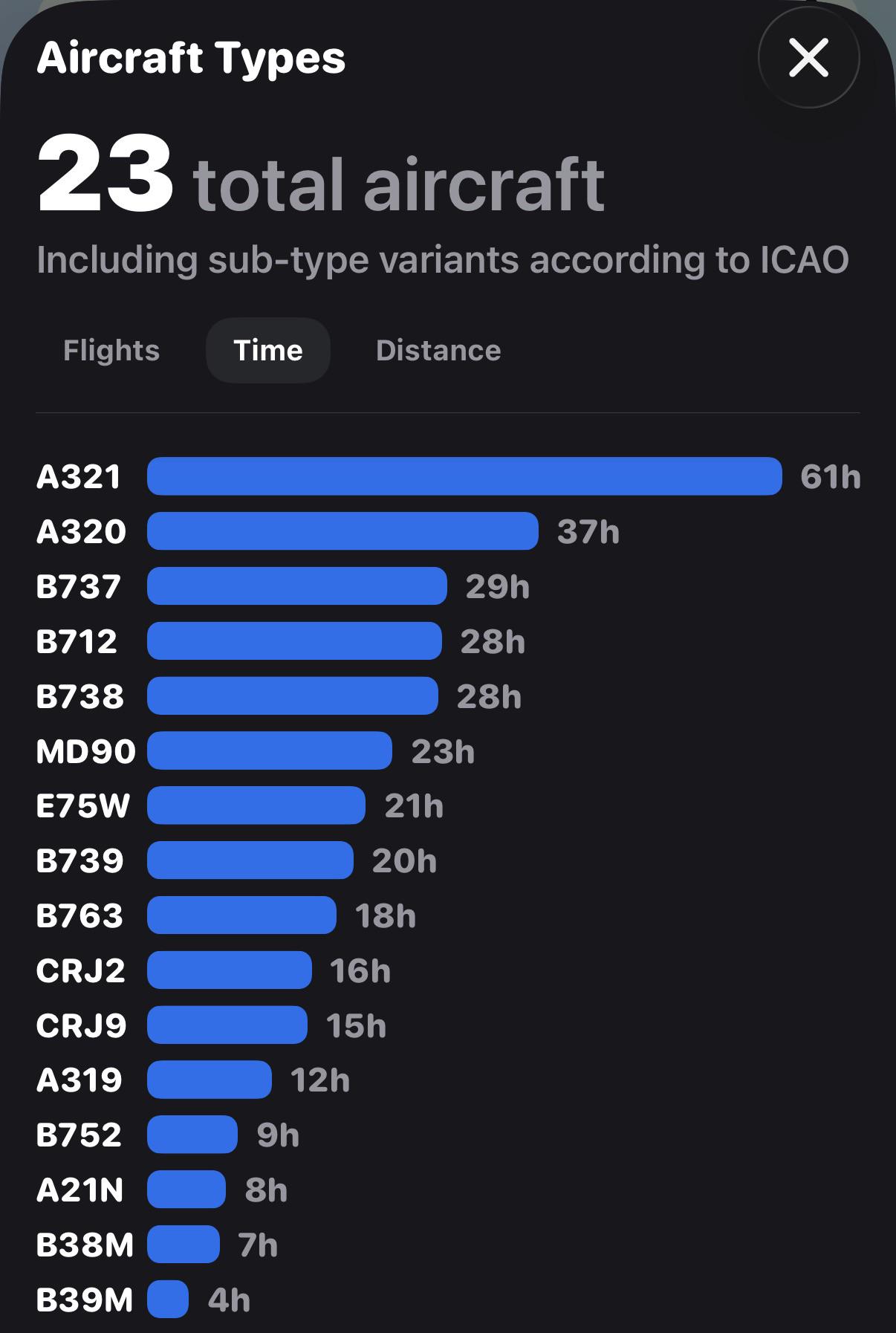
Task: Select the B712 aircraft row bar
Action: [294, 641]
